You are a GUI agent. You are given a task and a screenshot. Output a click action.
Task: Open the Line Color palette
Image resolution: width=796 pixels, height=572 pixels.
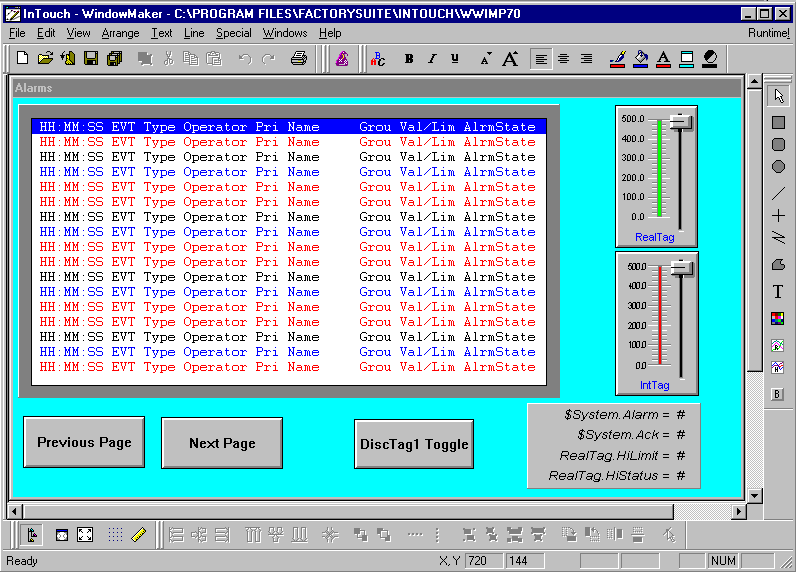point(617,59)
